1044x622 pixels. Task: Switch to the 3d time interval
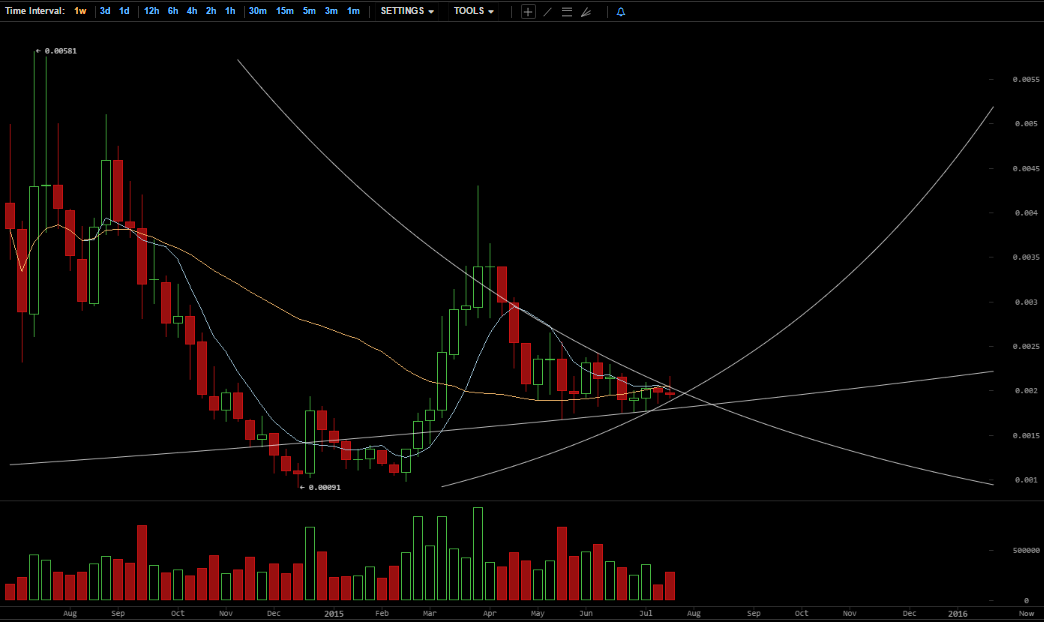click(105, 11)
